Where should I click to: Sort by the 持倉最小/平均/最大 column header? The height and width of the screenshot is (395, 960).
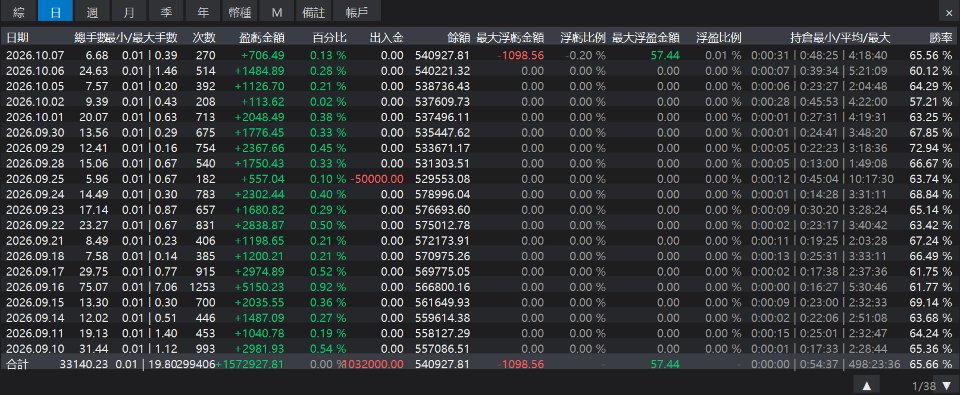[x=840, y=38]
